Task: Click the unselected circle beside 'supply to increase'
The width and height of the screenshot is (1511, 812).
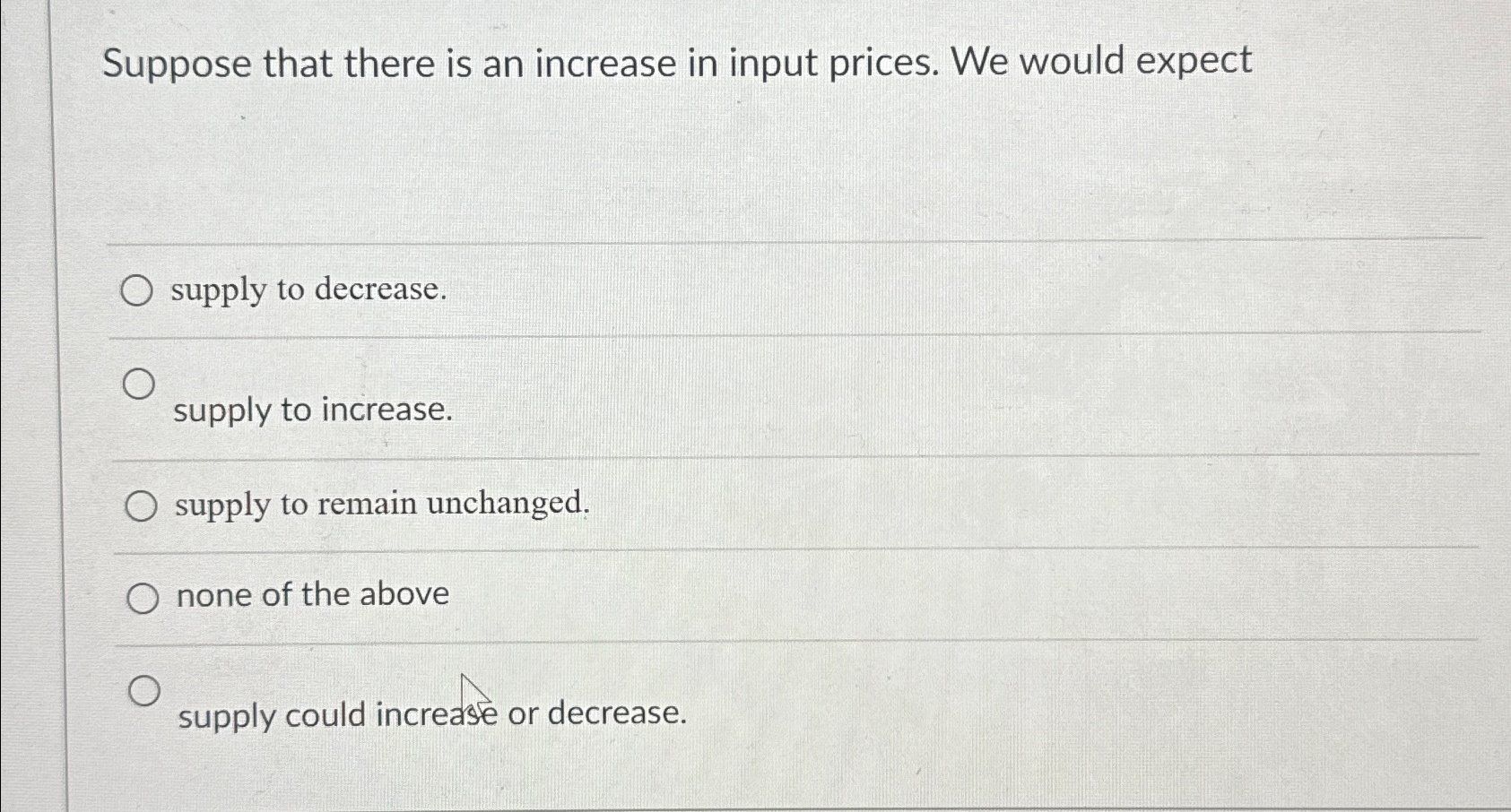Action: pyautogui.click(x=139, y=384)
